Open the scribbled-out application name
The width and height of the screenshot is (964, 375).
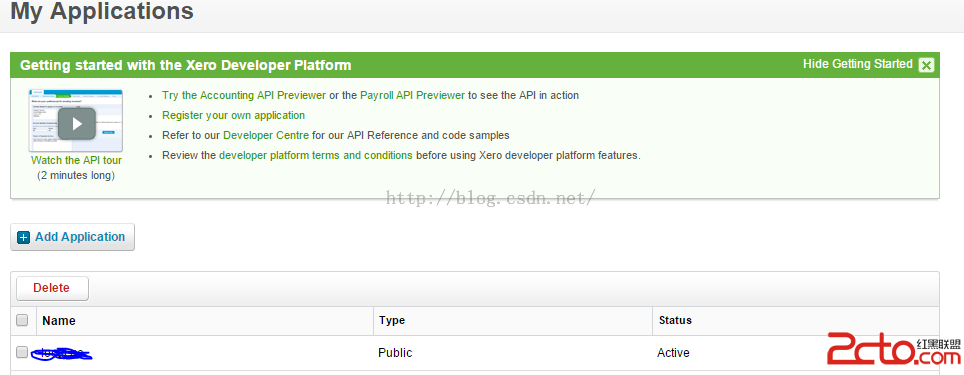[62, 353]
